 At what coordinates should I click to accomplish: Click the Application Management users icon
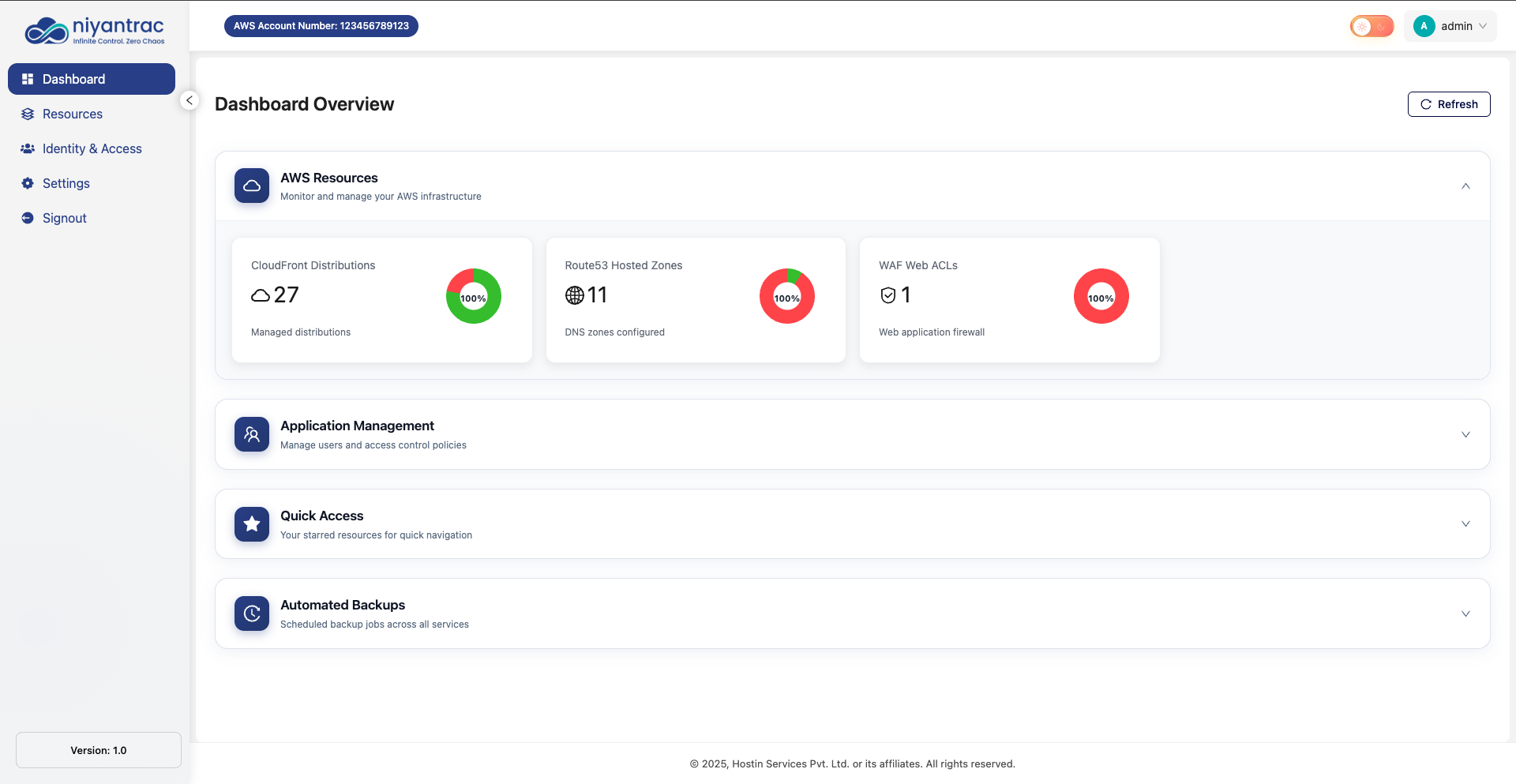[x=252, y=434]
